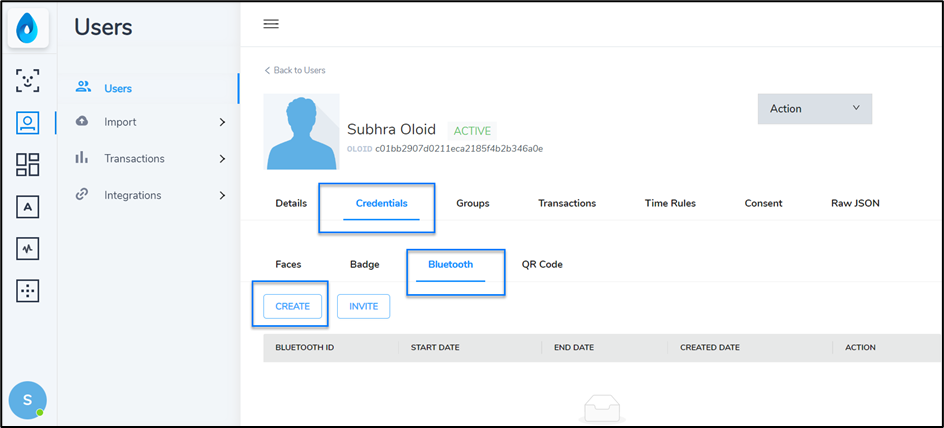Screen dimensions: 944x428
Task: Open the S account avatar
Action: (28, 400)
